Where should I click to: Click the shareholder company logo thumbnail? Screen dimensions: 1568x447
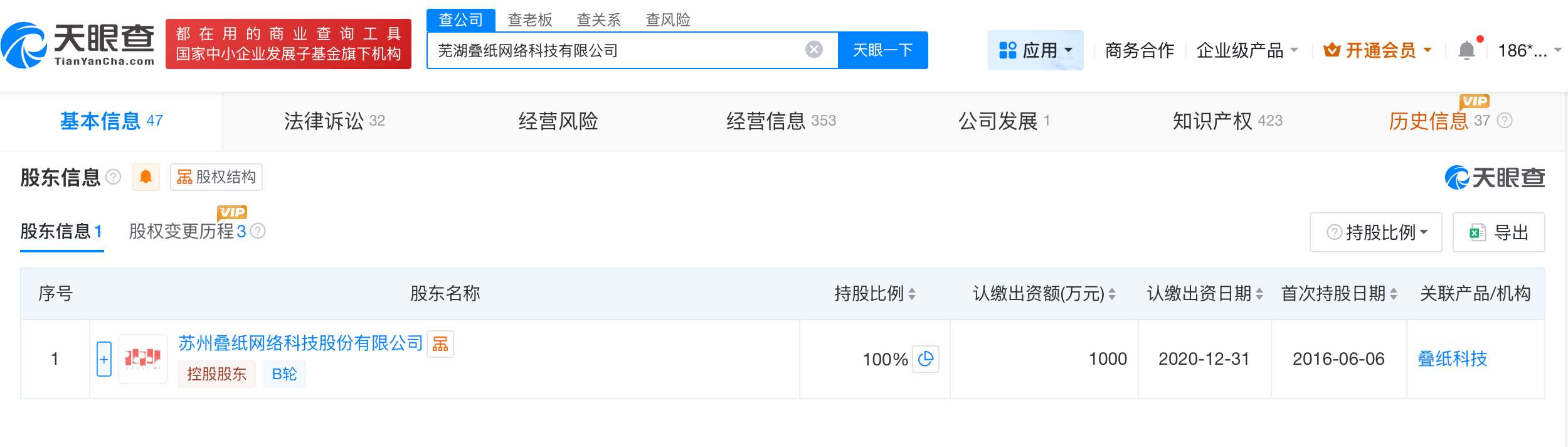143,358
